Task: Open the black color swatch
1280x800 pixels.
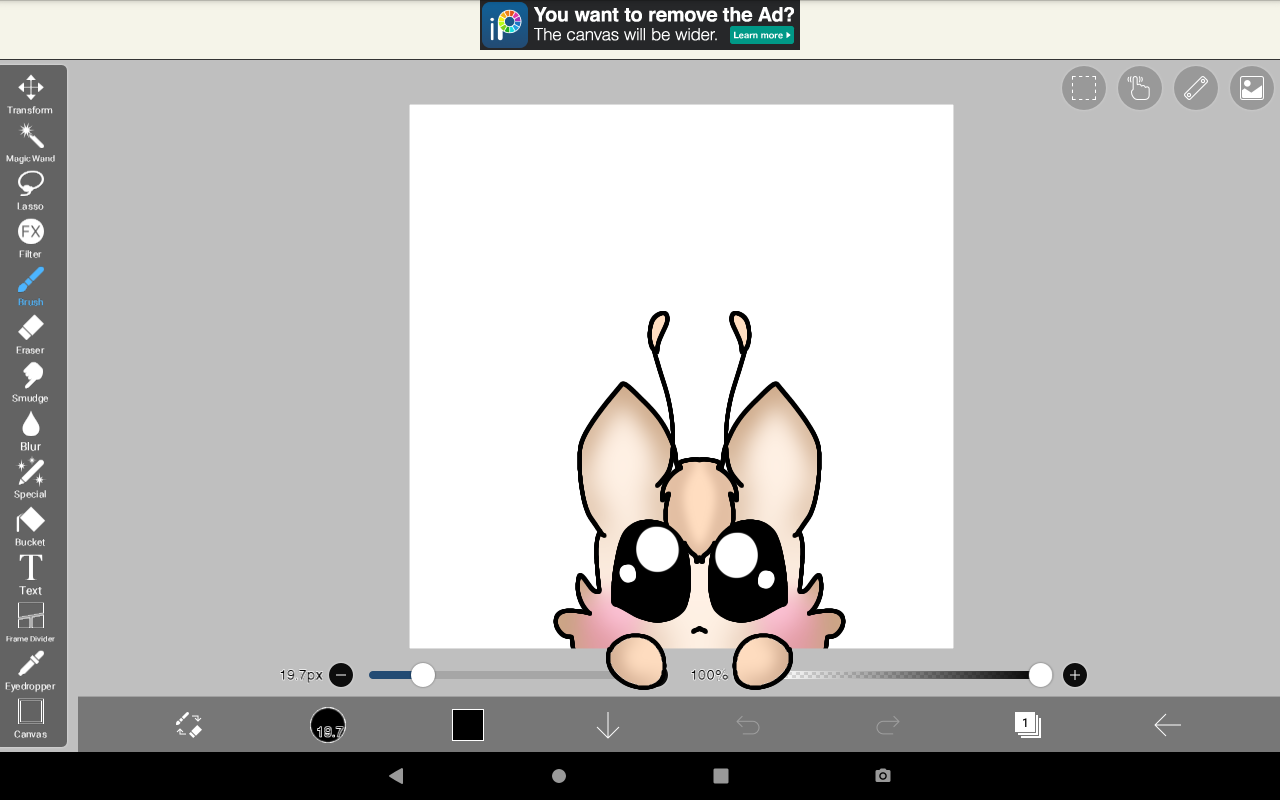Action: [468, 725]
